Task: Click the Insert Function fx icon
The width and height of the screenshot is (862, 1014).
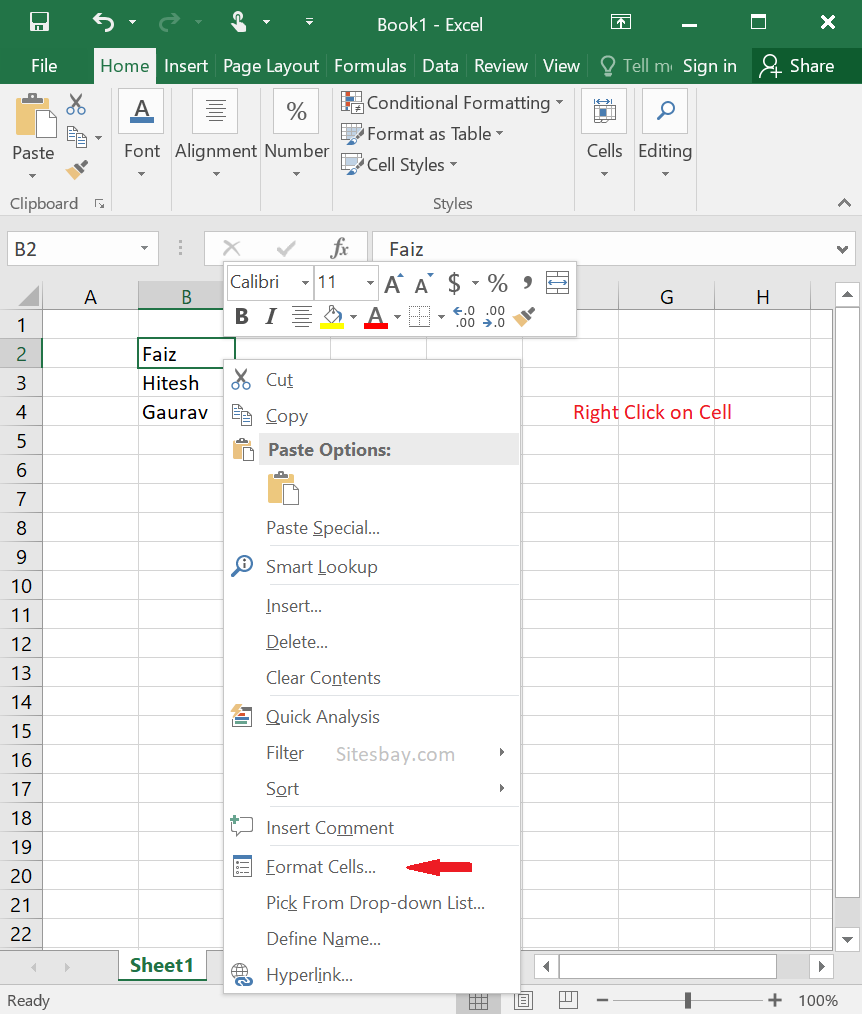Action: (x=339, y=248)
